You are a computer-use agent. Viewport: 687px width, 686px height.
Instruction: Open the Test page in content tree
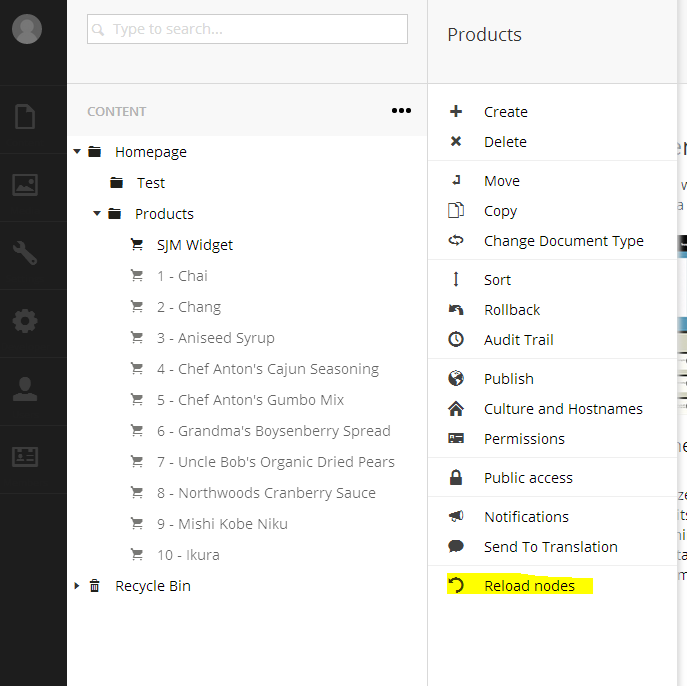151,183
